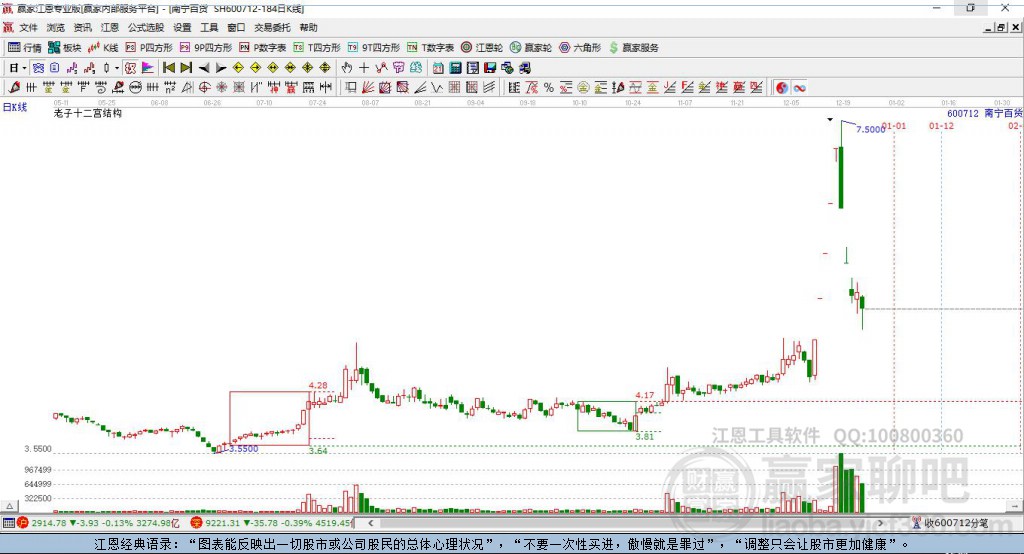Toggle the colored triangle gradient icon
1024x554 pixels.
[x=148, y=68]
